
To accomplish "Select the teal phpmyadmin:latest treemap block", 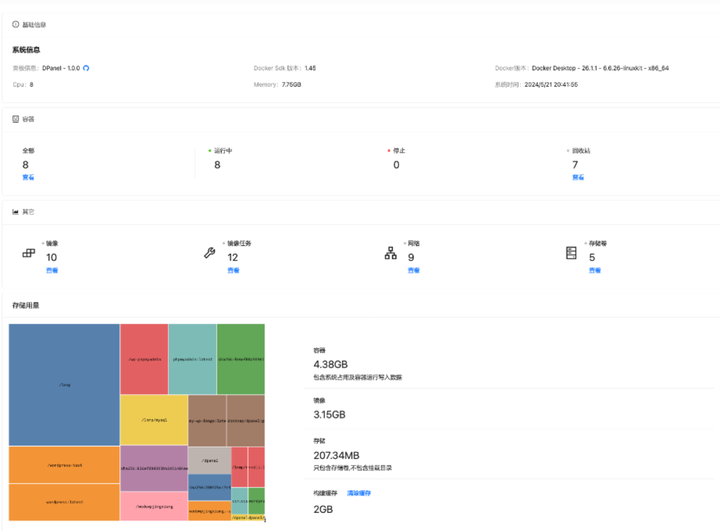I will [192, 359].
